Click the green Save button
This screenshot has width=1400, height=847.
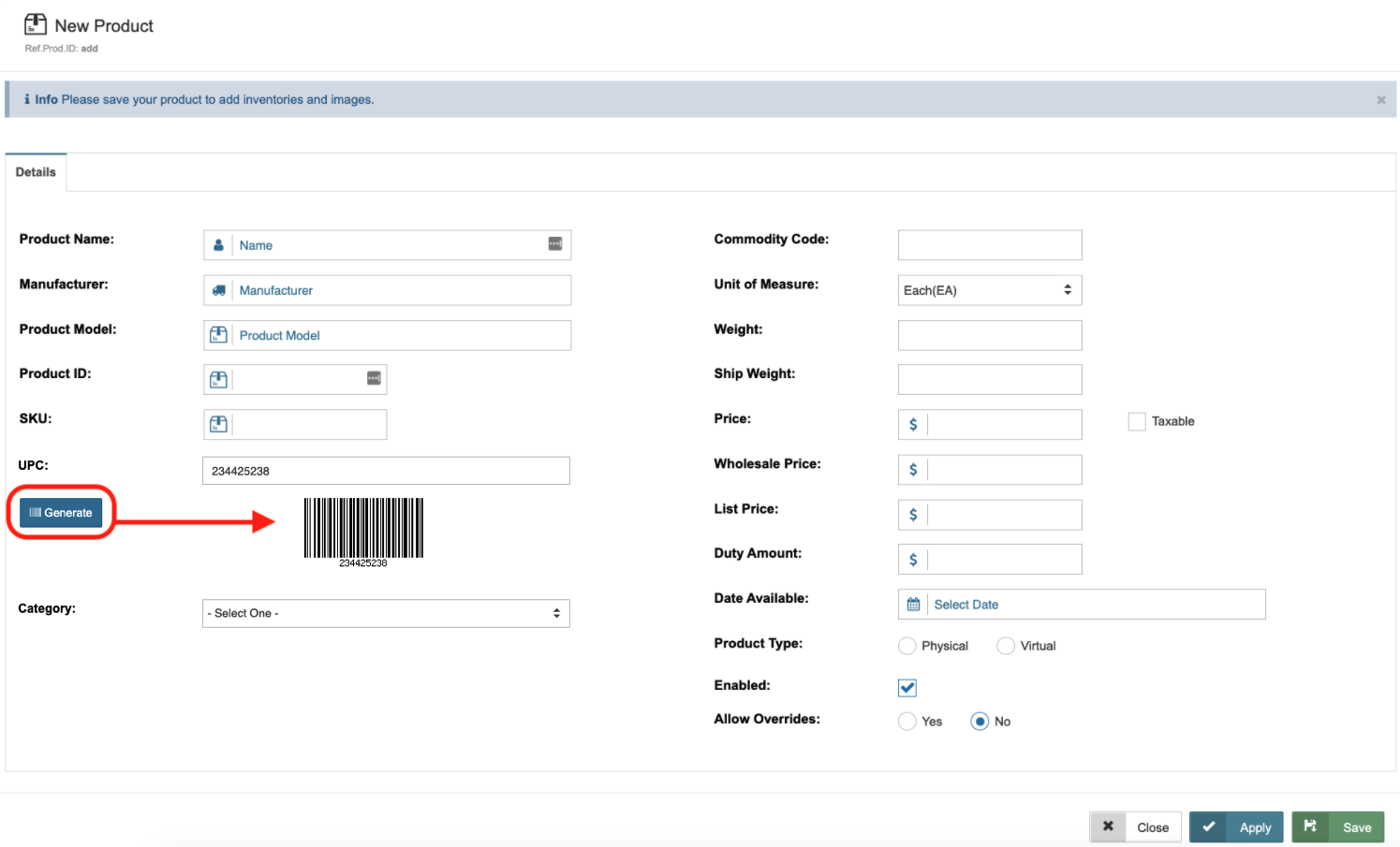tap(1337, 827)
